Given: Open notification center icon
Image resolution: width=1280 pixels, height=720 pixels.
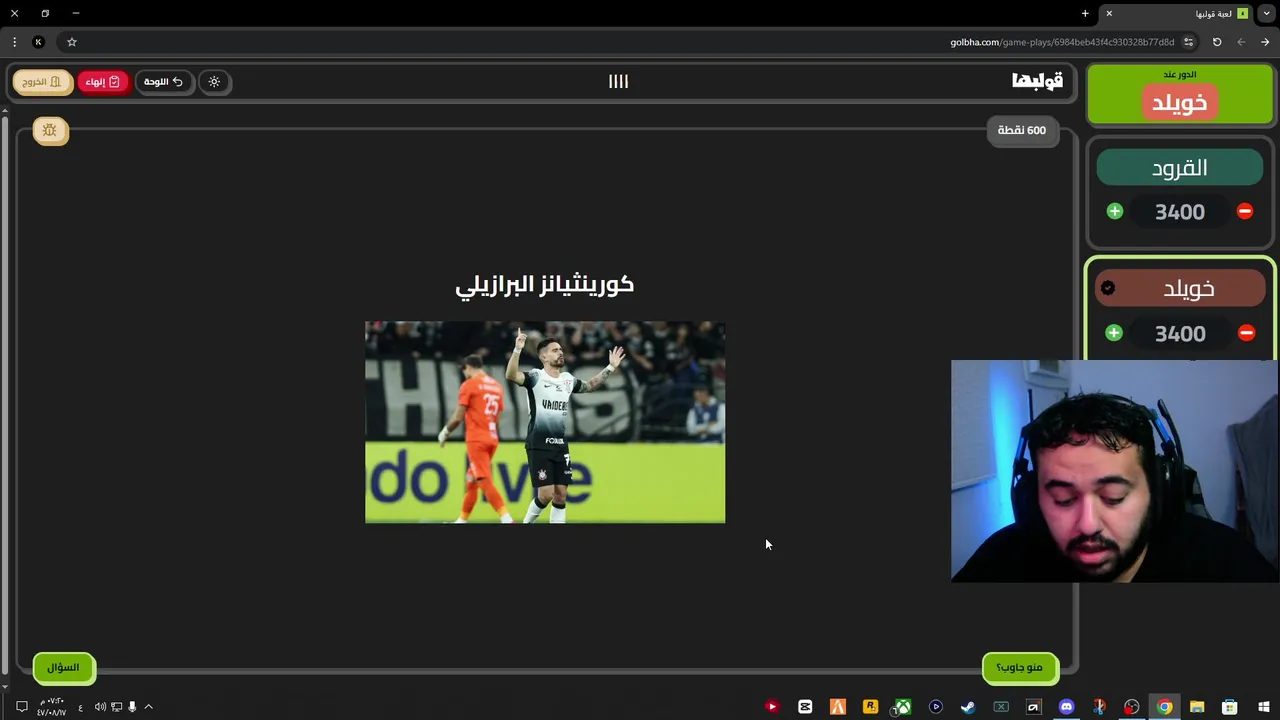Looking at the screenshot, I should [21, 707].
